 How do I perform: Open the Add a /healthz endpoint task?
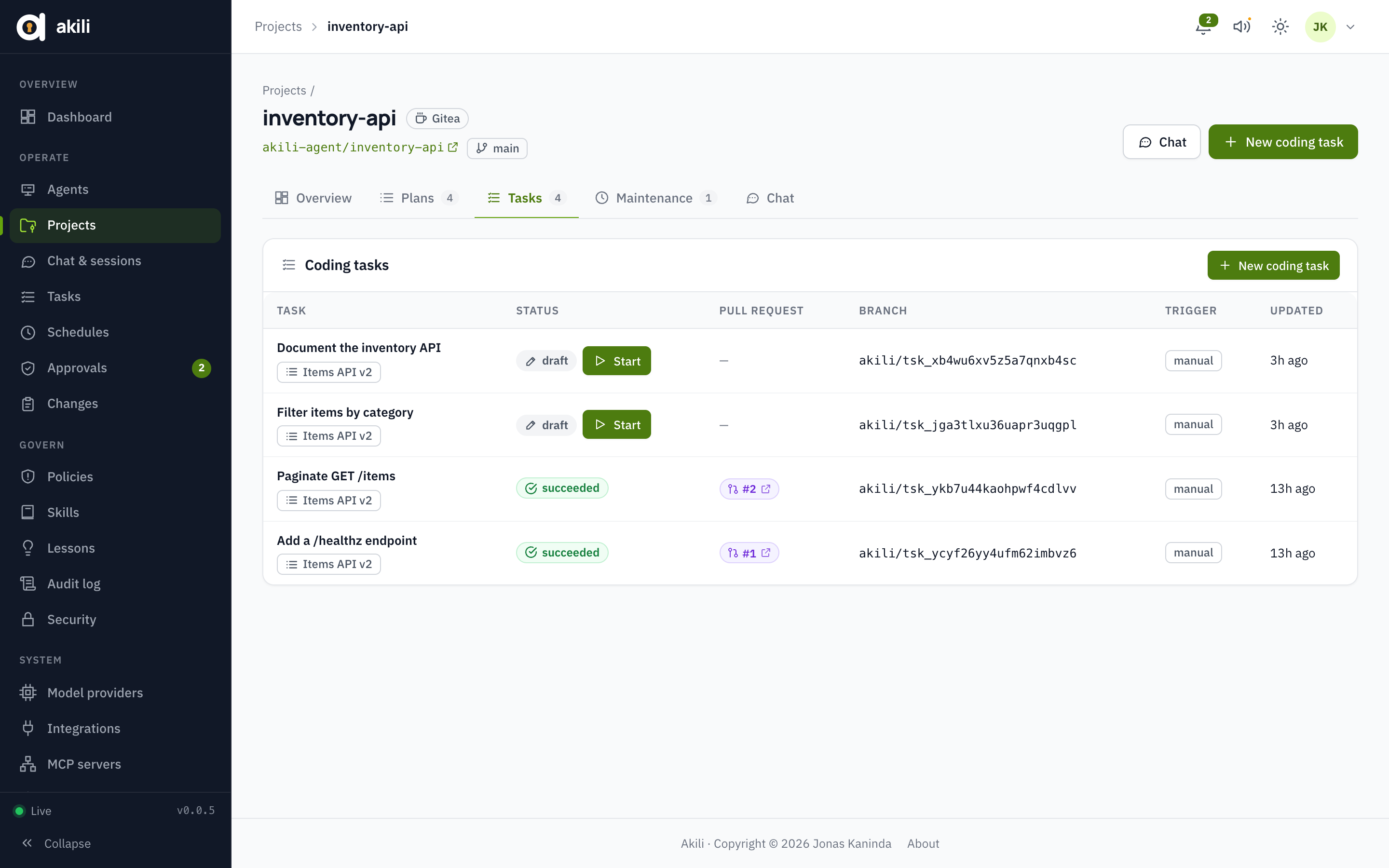point(347,540)
